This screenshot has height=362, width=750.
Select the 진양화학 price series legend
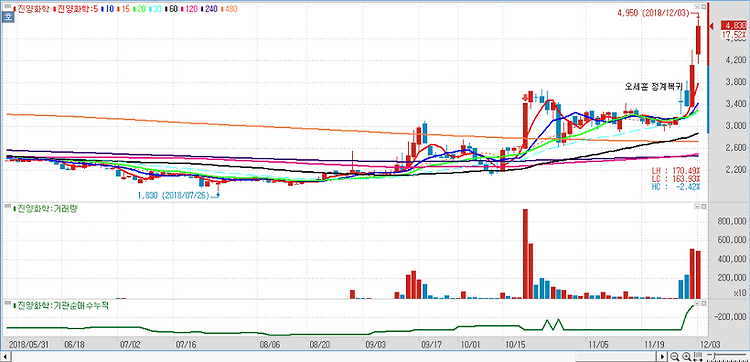click(33, 9)
